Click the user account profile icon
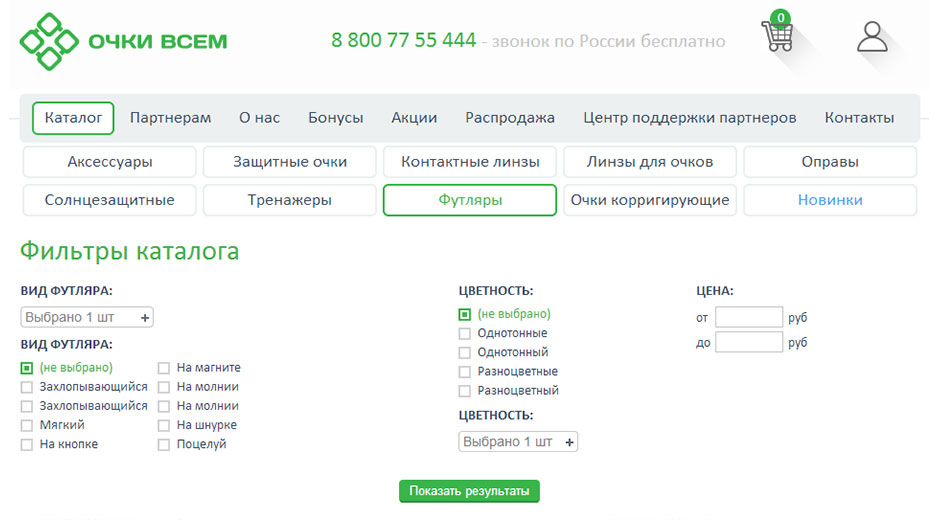 (x=872, y=37)
